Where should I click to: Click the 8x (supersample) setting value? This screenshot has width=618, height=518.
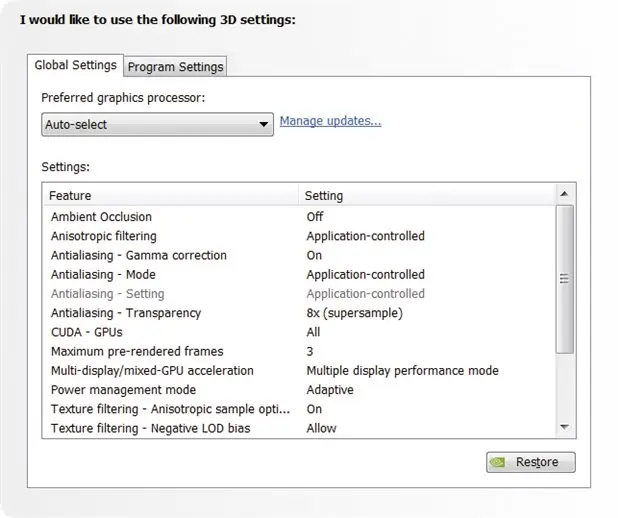pos(355,313)
